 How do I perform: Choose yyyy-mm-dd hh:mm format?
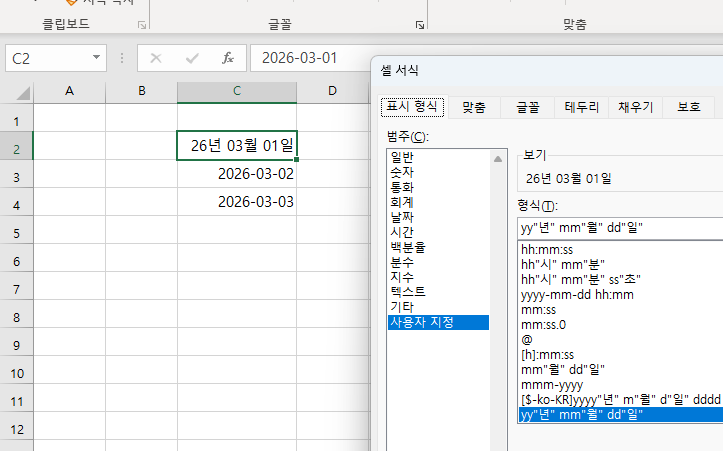(620, 295)
